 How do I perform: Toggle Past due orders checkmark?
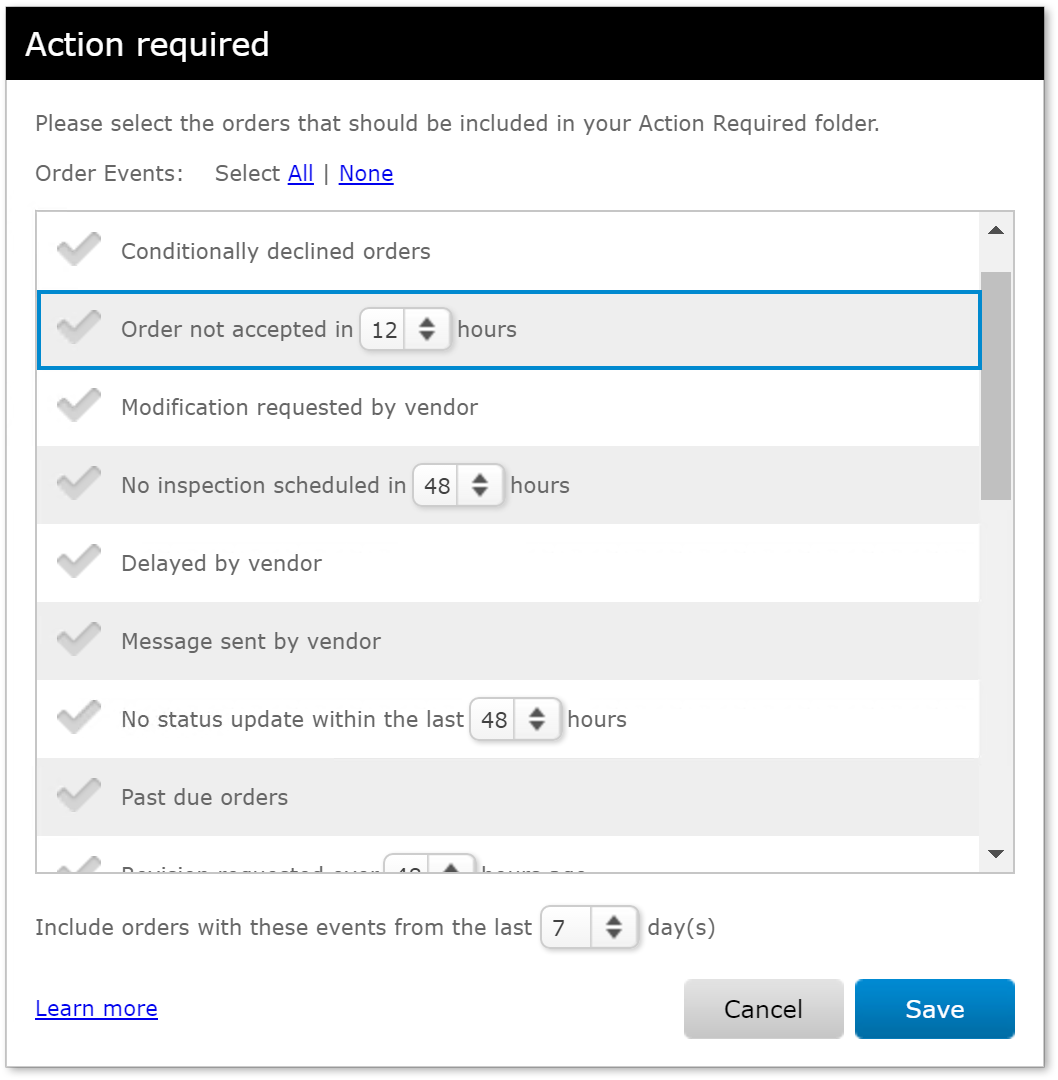[79, 795]
